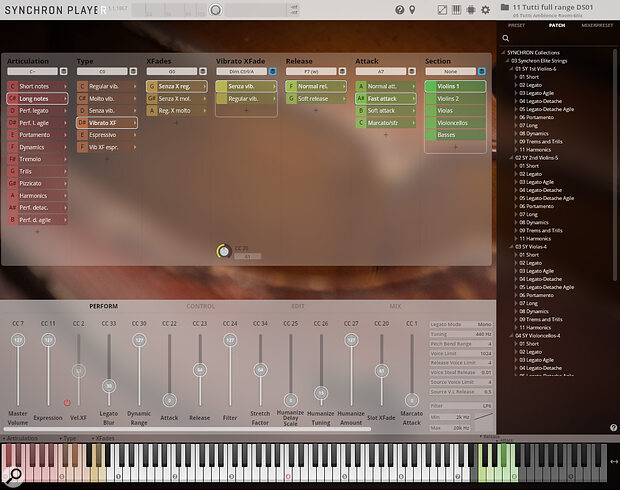Click the Slot XFade CC 20 slider knob
The height and width of the screenshot is (490, 620).
tap(382, 371)
